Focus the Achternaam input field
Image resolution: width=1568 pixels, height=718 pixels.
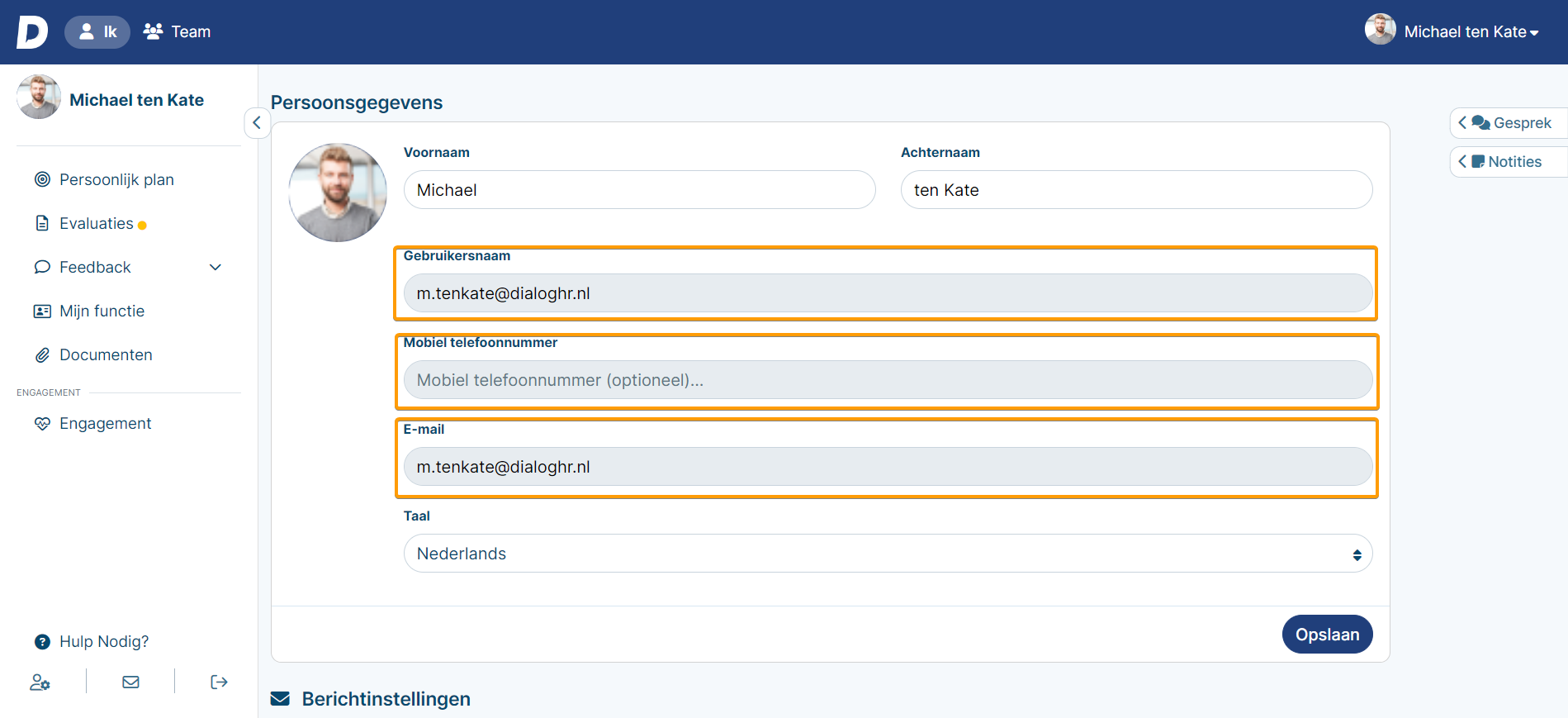(x=1136, y=190)
